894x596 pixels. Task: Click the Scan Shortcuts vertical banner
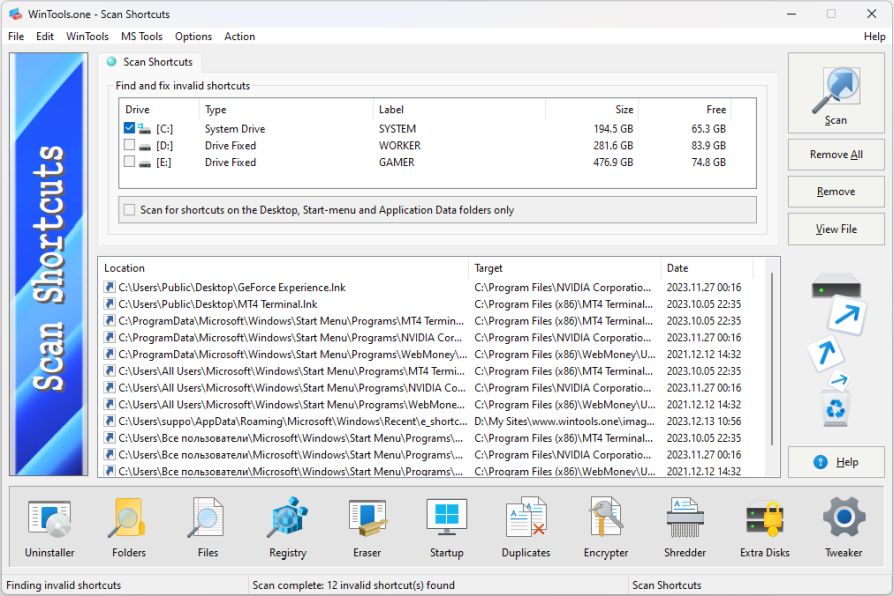pos(48,264)
